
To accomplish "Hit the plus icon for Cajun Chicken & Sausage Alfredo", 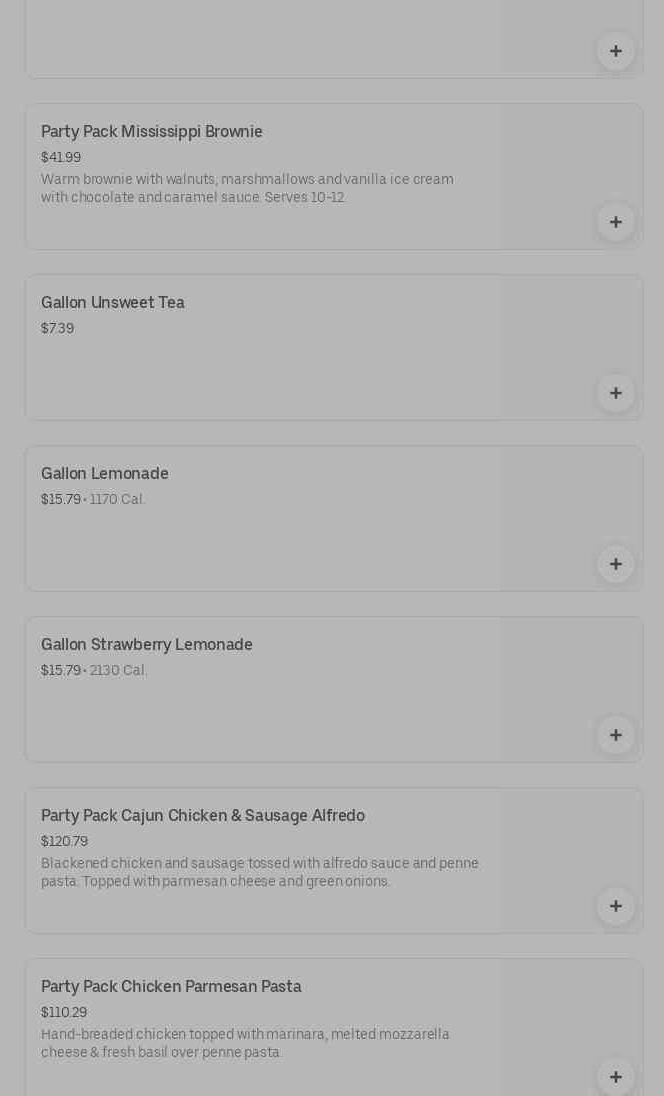I will coord(615,906).
